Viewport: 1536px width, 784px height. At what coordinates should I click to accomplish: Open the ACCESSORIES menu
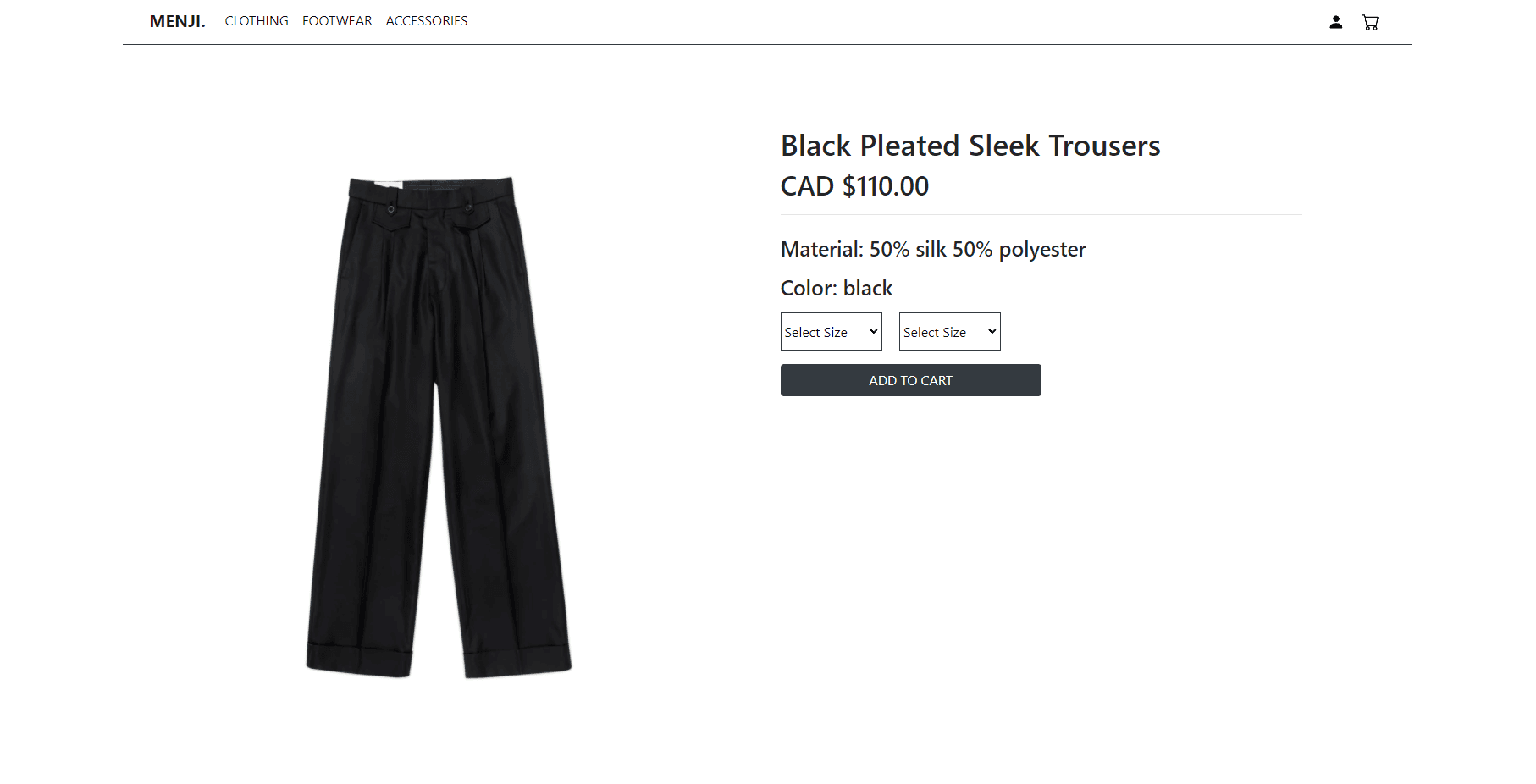[x=427, y=21]
